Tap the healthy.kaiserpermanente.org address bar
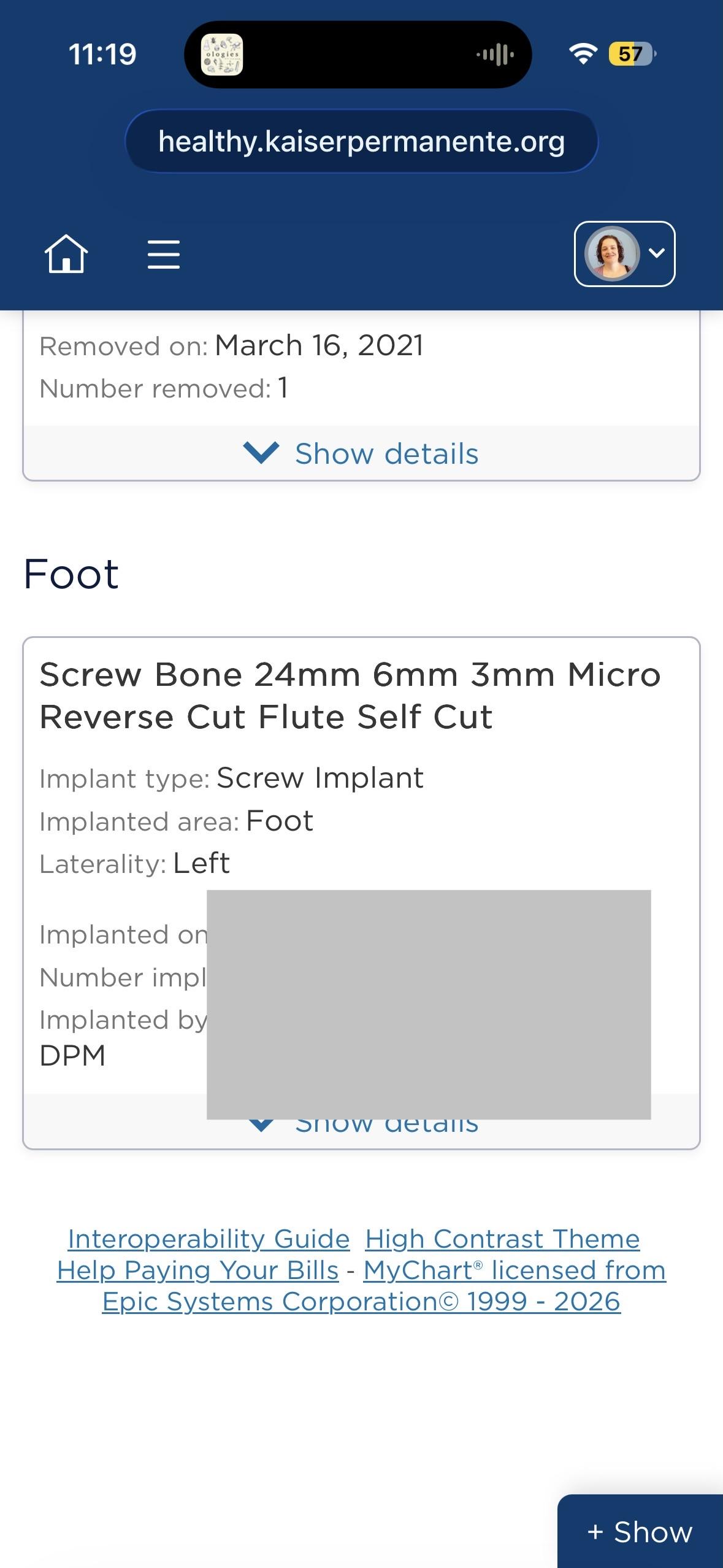This screenshot has width=723, height=1568. point(361,141)
